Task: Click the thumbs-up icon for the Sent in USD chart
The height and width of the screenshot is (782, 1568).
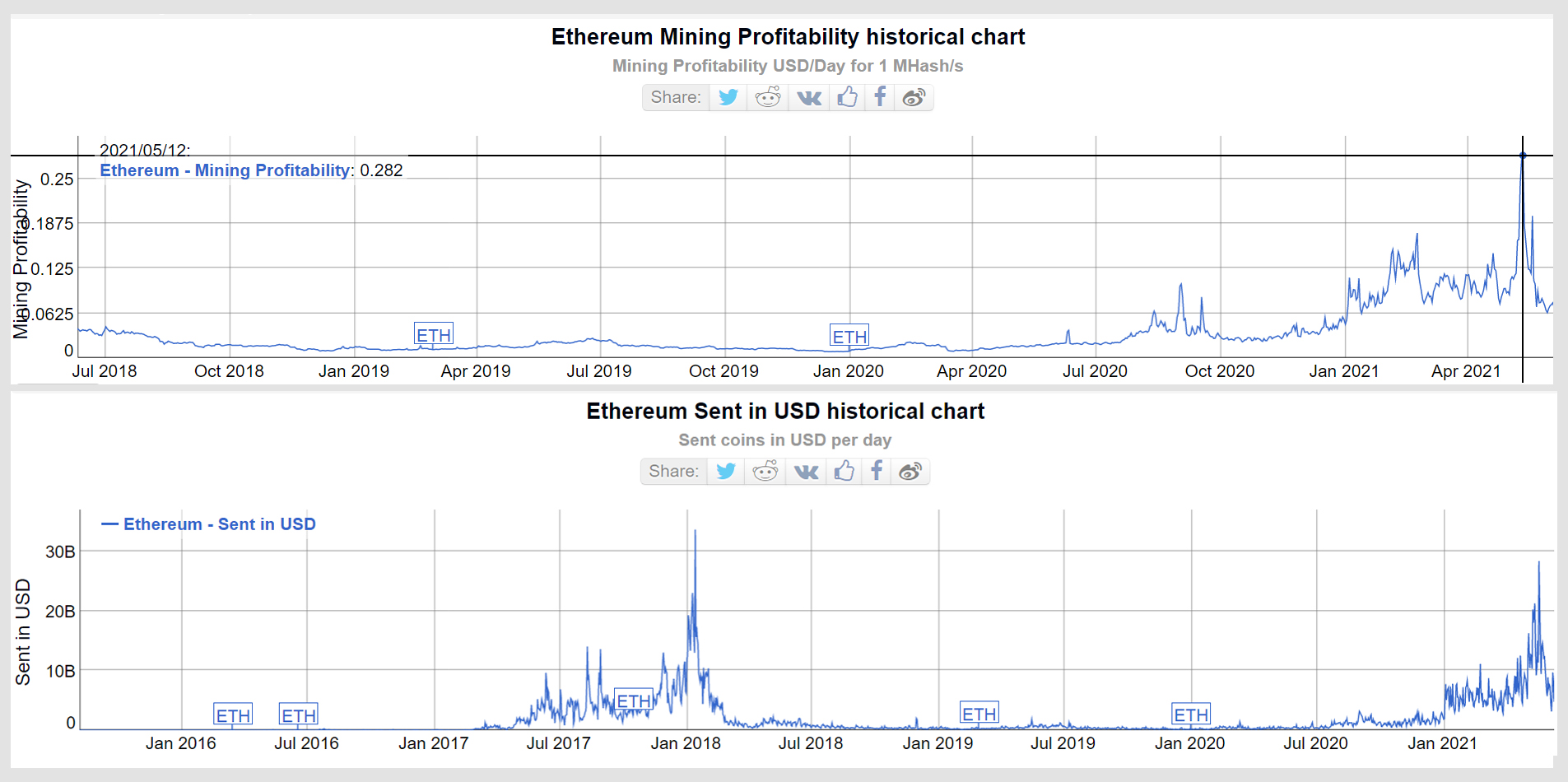Action: (844, 471)
